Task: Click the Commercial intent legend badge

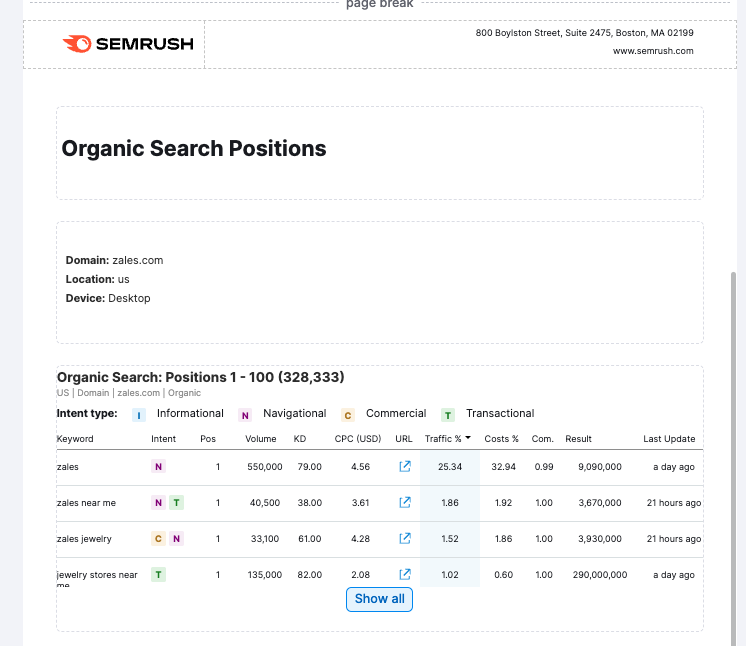Action: tap(348, 415)
